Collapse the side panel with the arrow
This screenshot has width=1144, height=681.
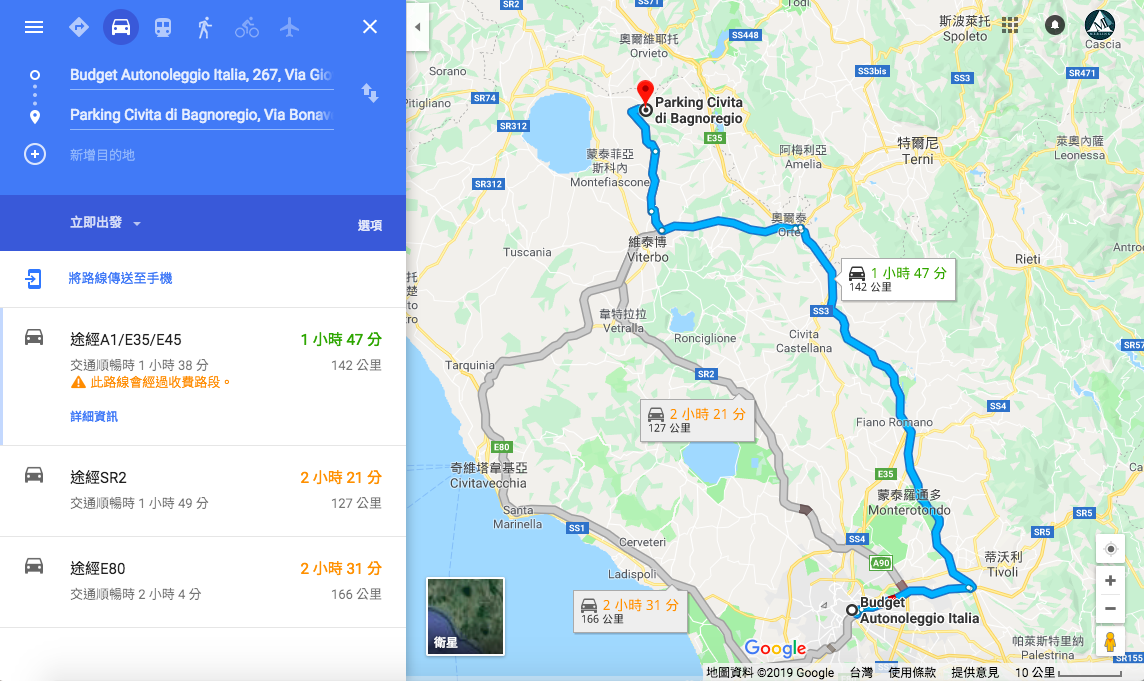(417, 27)
